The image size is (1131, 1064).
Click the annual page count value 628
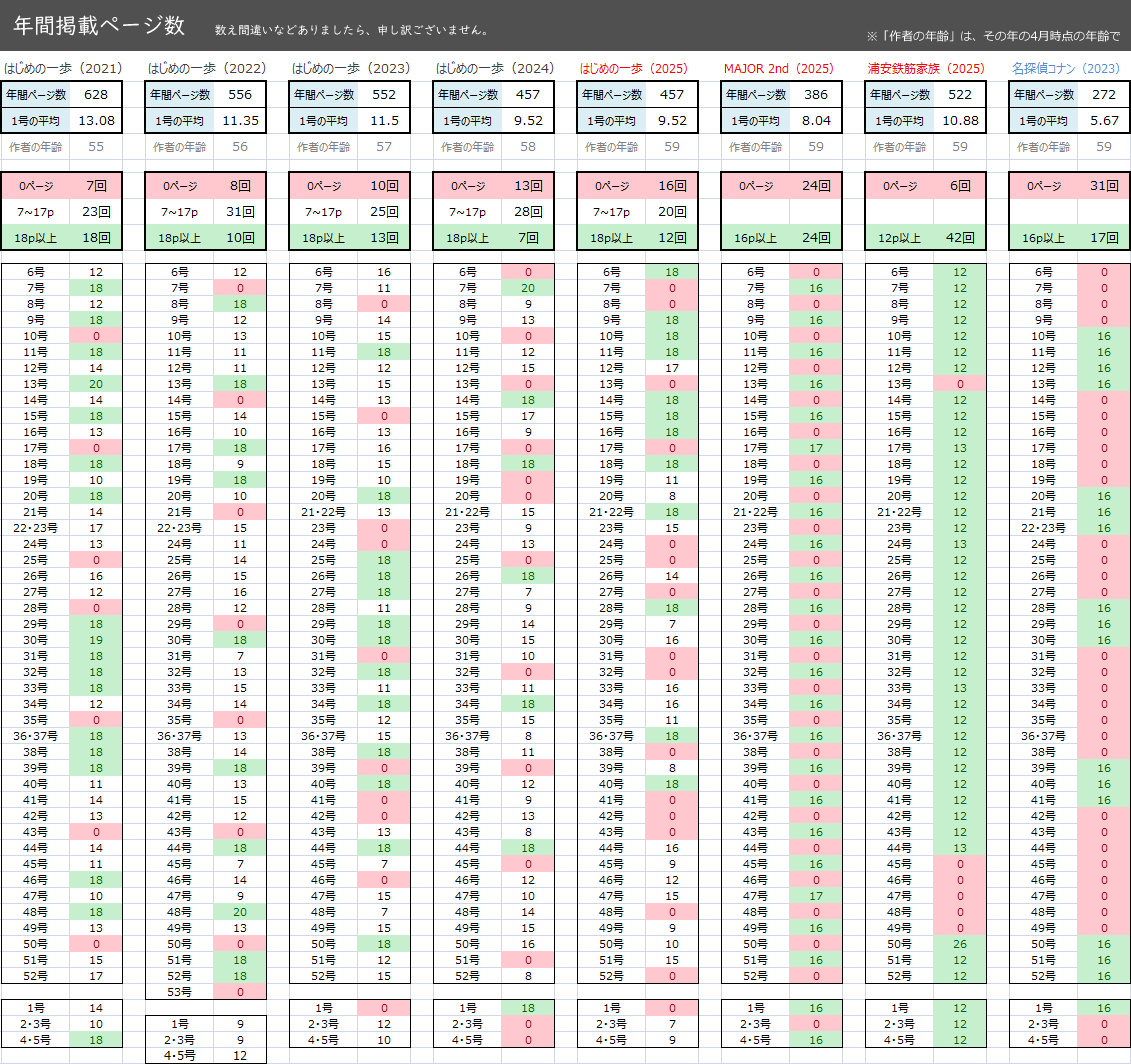point(96,95)
